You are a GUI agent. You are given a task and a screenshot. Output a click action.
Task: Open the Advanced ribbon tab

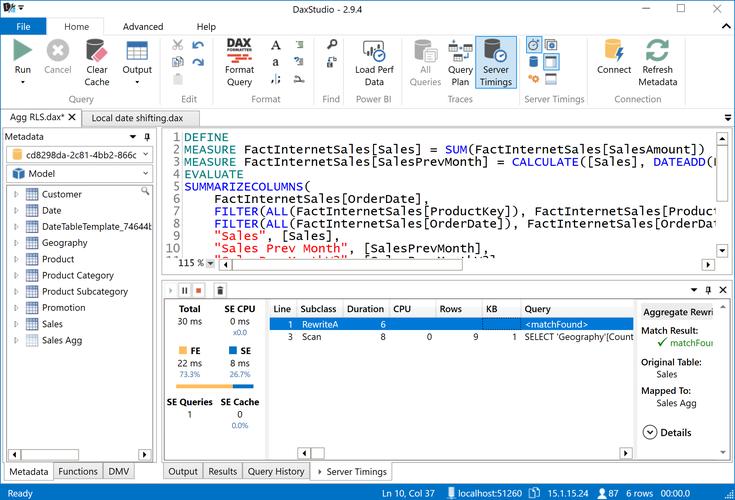tap(143, 27)
